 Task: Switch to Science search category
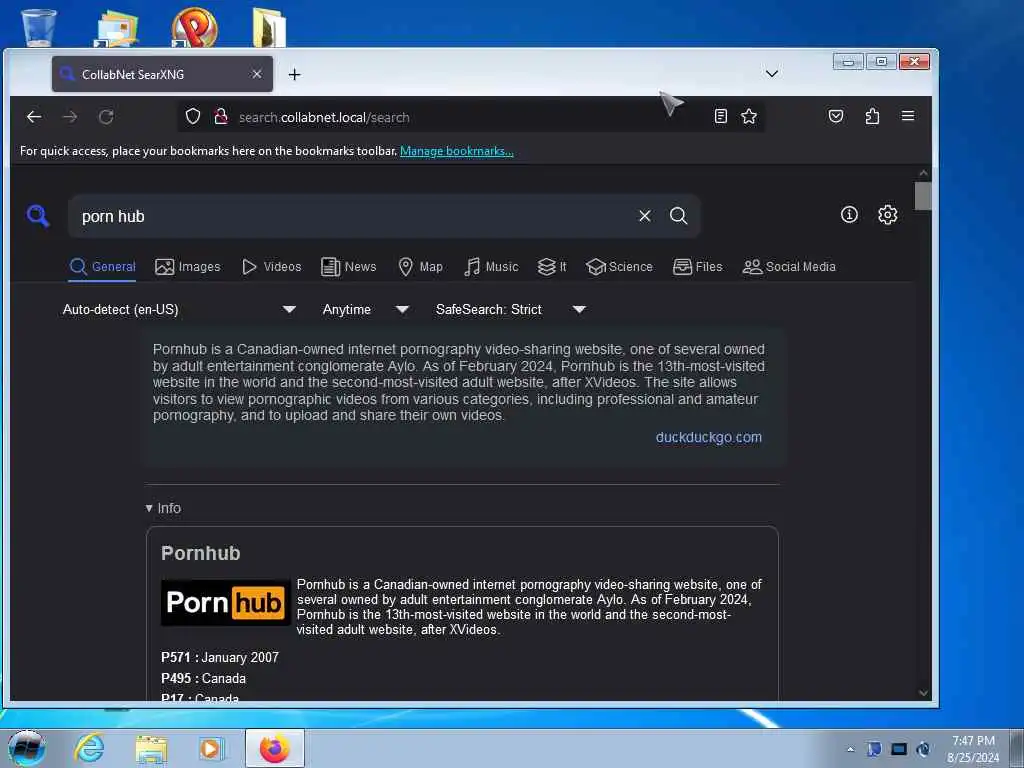point(619,266)
